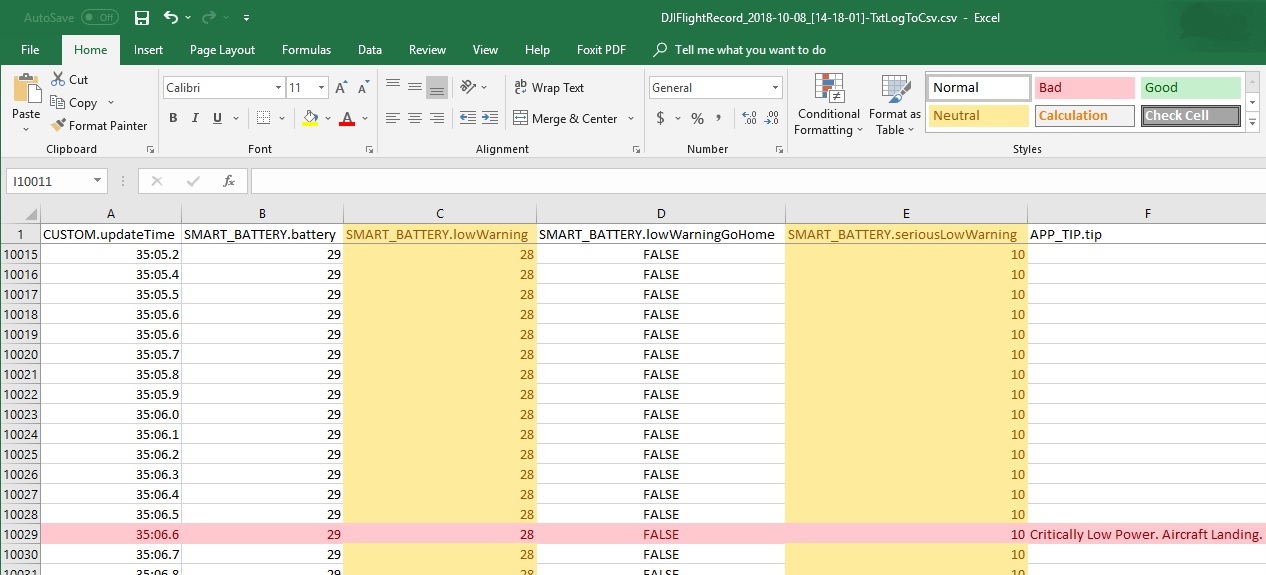
Task: Open the View ribbon tab
Action: [485, 50]
